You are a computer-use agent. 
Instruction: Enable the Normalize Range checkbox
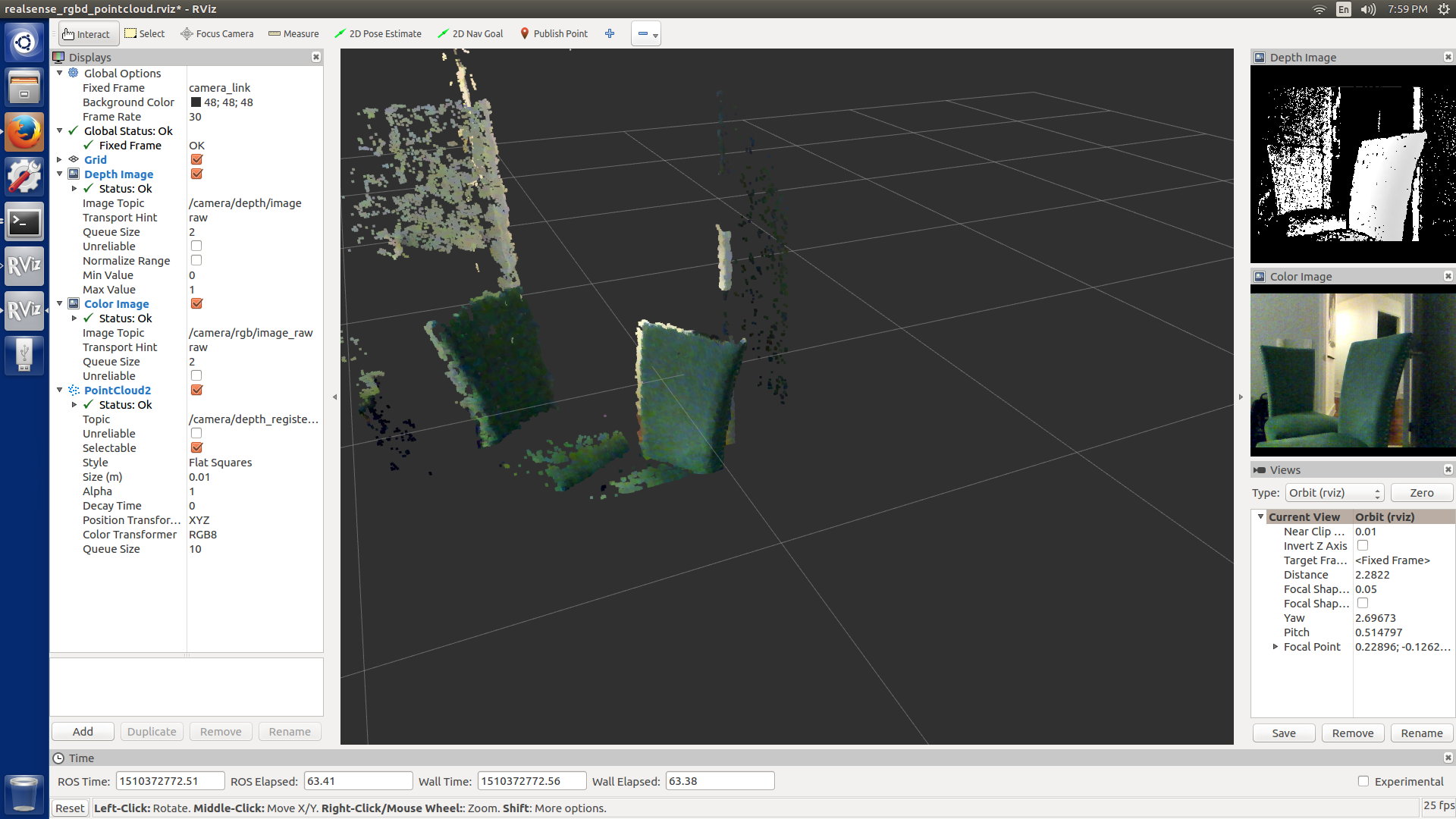click(196, 261)
